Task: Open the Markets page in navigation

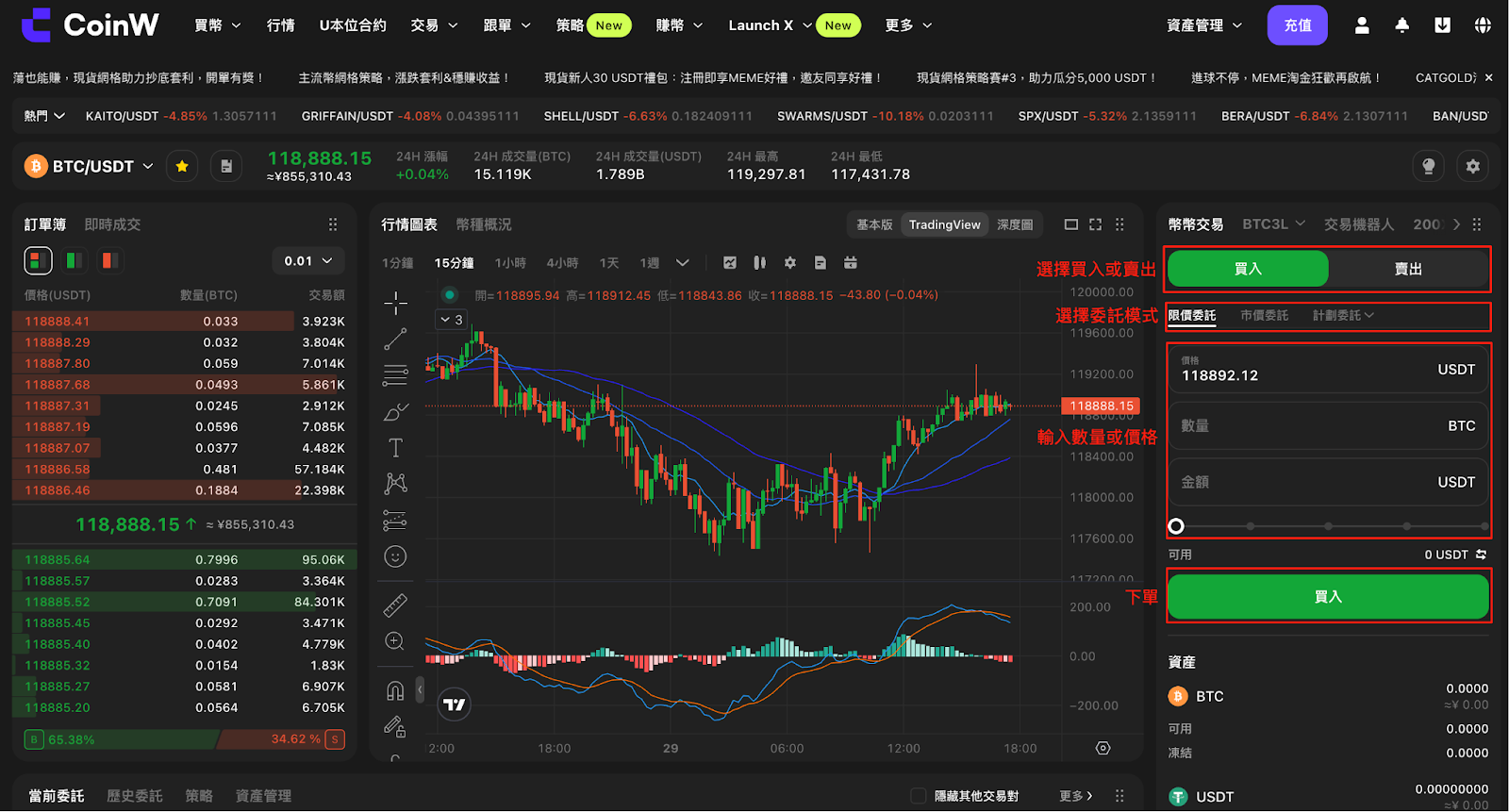Action: pos(280,25)
